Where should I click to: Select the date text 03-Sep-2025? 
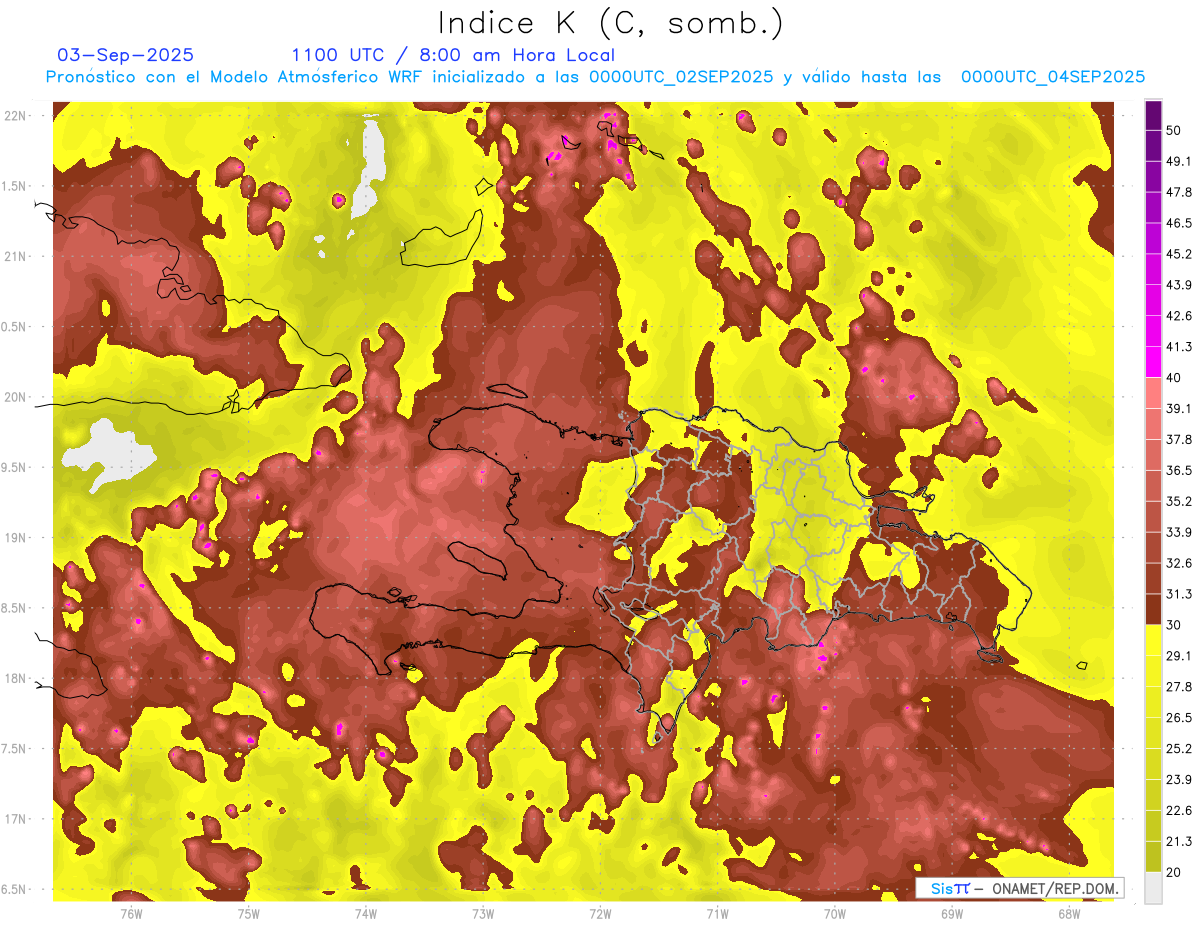pos(126,55)
